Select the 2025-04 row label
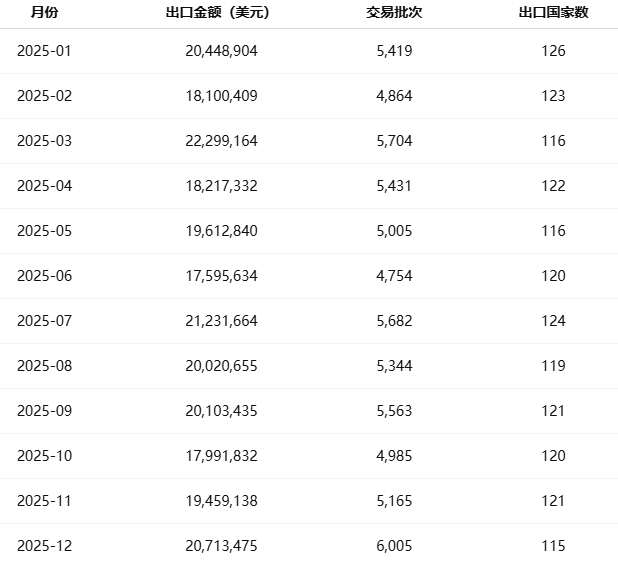The height and width of the screenshot is (565, 618). pos(45,186)
